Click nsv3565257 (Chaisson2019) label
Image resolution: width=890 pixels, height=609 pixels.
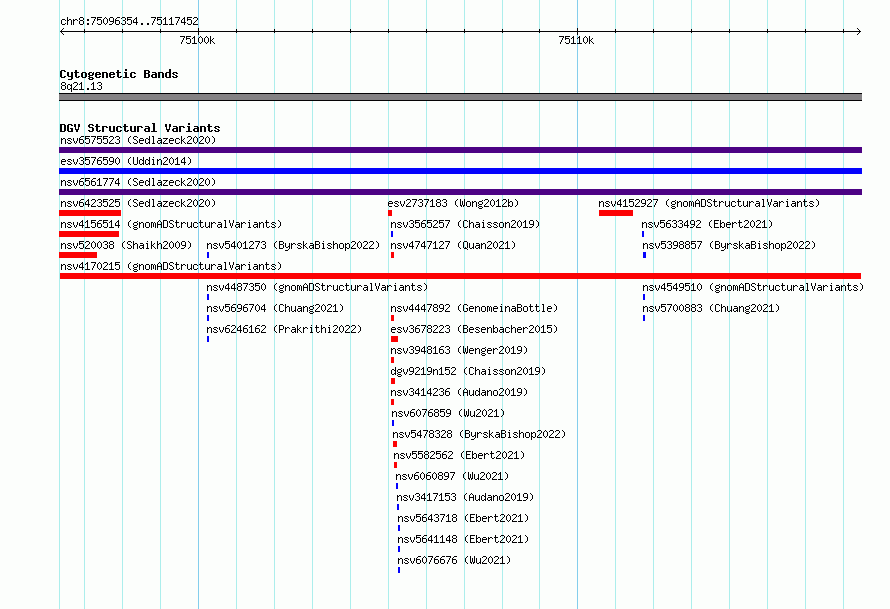pos(465,224)
